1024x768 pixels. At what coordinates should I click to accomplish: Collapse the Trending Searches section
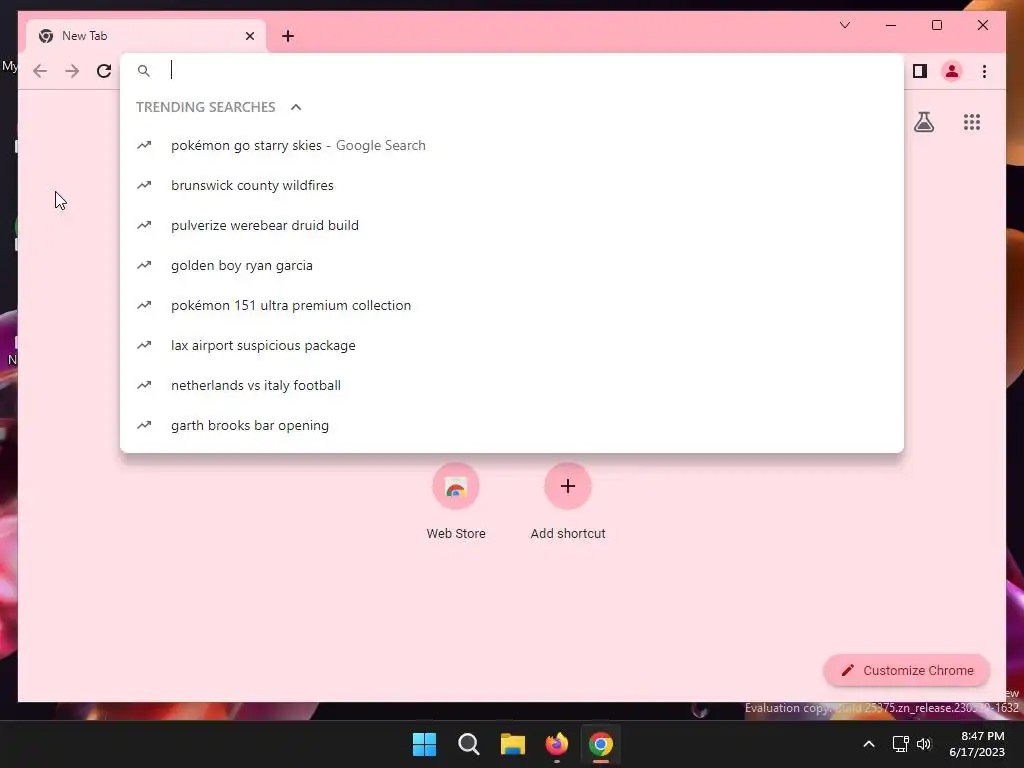[296, 107]
